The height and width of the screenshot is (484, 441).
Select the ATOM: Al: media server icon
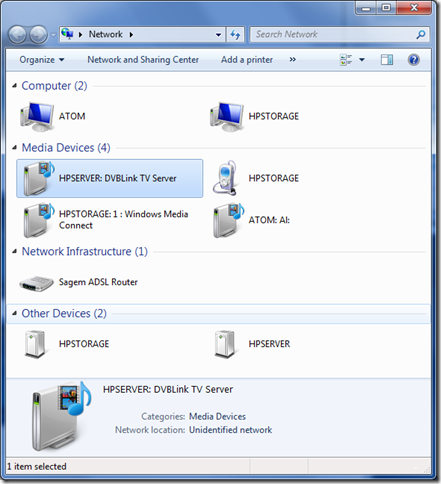point(228,220)
